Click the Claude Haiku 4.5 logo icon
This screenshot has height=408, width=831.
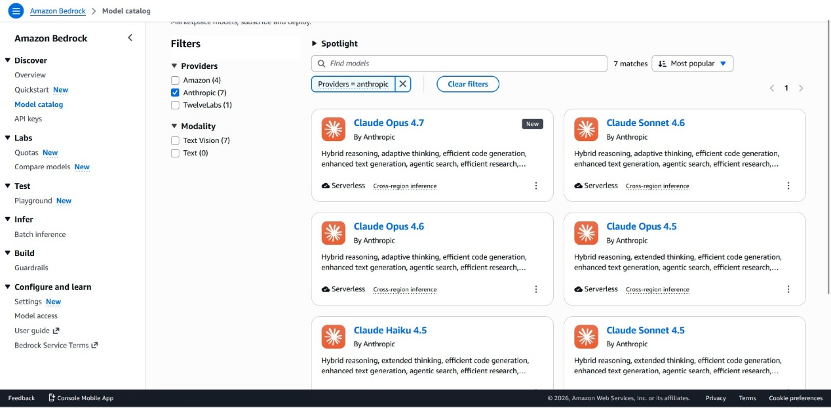pyautogui.click(x=333, y=337)
